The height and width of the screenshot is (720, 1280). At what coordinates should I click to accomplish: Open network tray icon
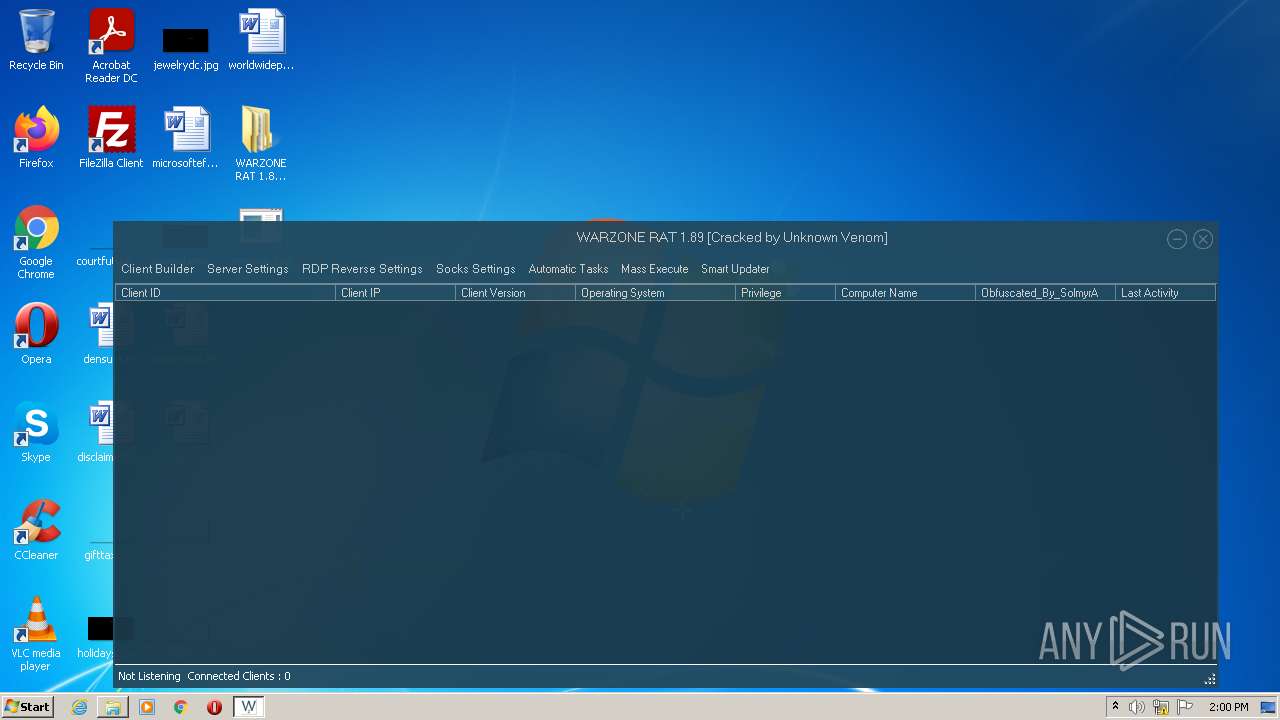[1161, 707]
